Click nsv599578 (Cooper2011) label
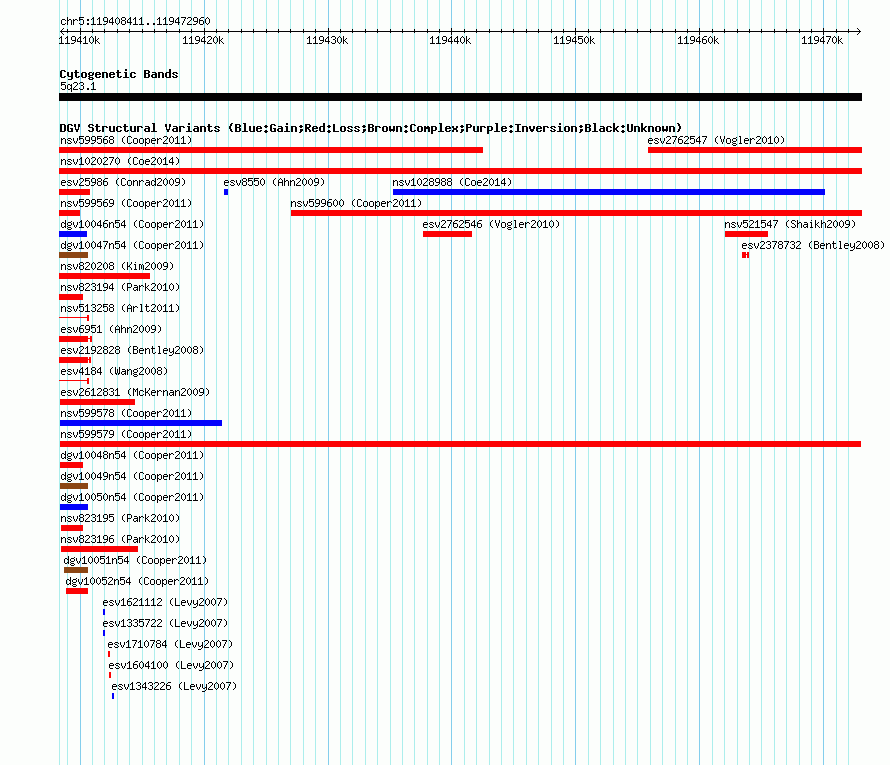Image resolution: width=890 pixels, height=765 pixels. [126, 413]
